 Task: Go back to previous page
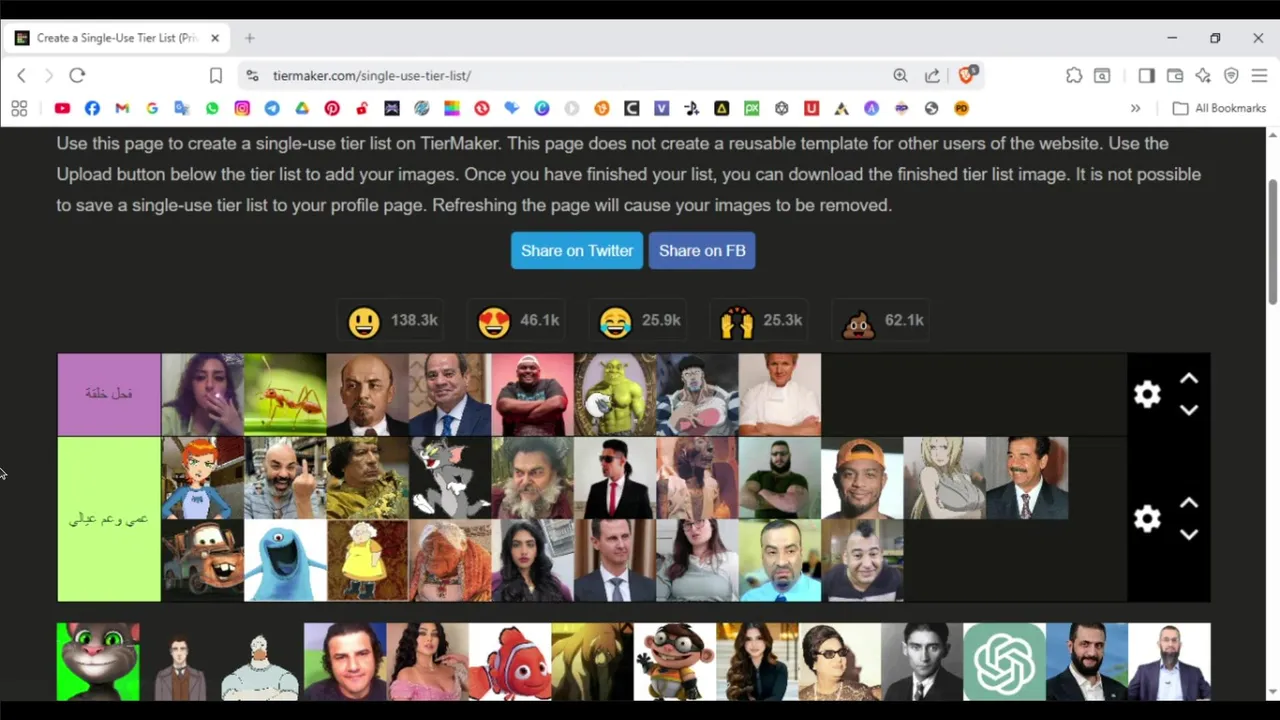tap(21, 75)
